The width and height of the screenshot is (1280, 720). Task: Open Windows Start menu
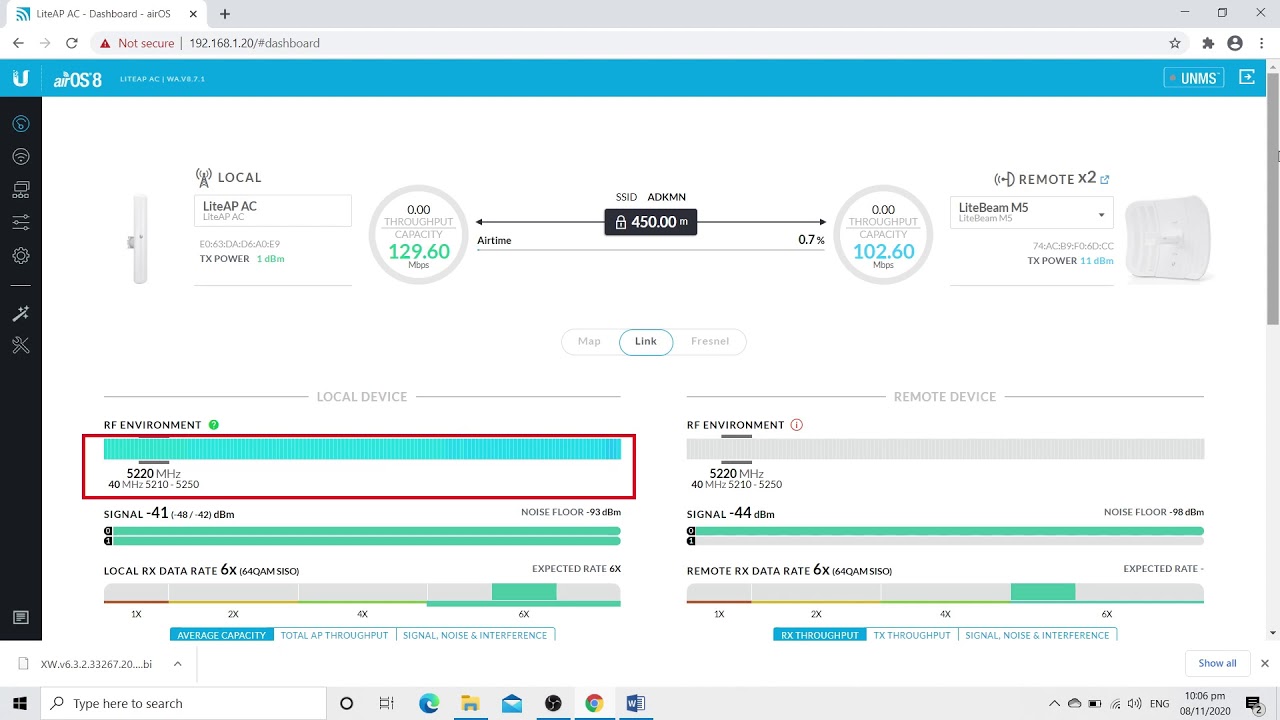tap(20, 703)
